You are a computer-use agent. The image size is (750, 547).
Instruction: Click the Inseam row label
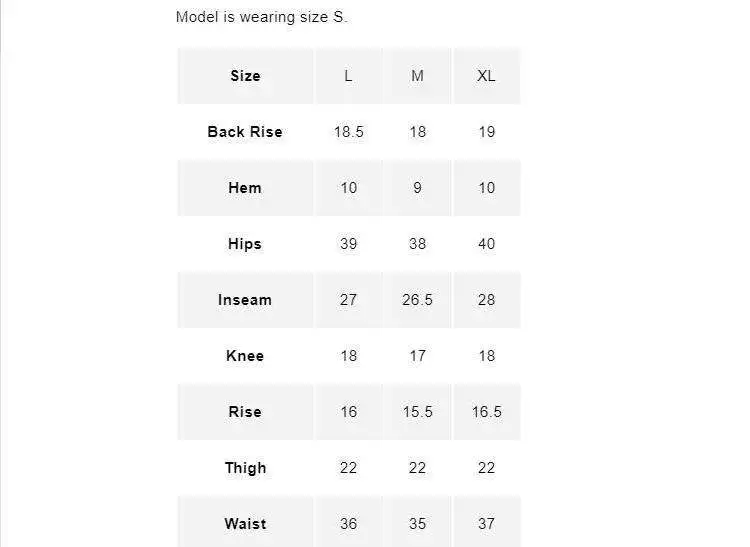pos(245,300)
